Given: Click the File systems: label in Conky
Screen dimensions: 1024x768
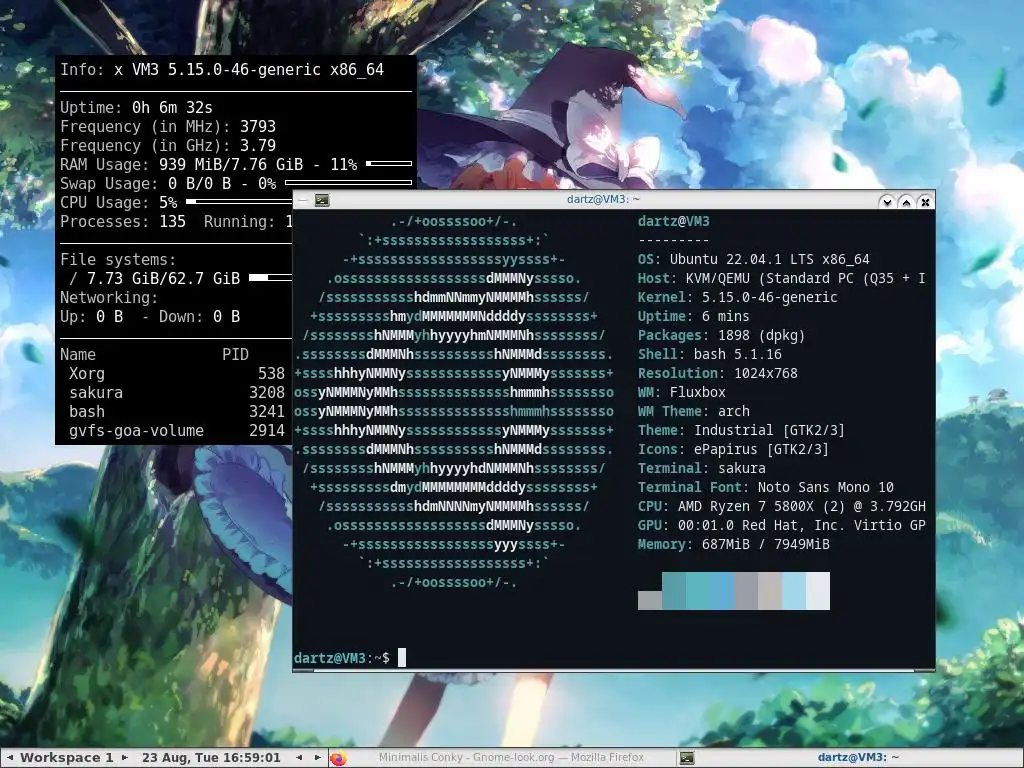Looking at the screenshot, I should (x=118, y=259).
